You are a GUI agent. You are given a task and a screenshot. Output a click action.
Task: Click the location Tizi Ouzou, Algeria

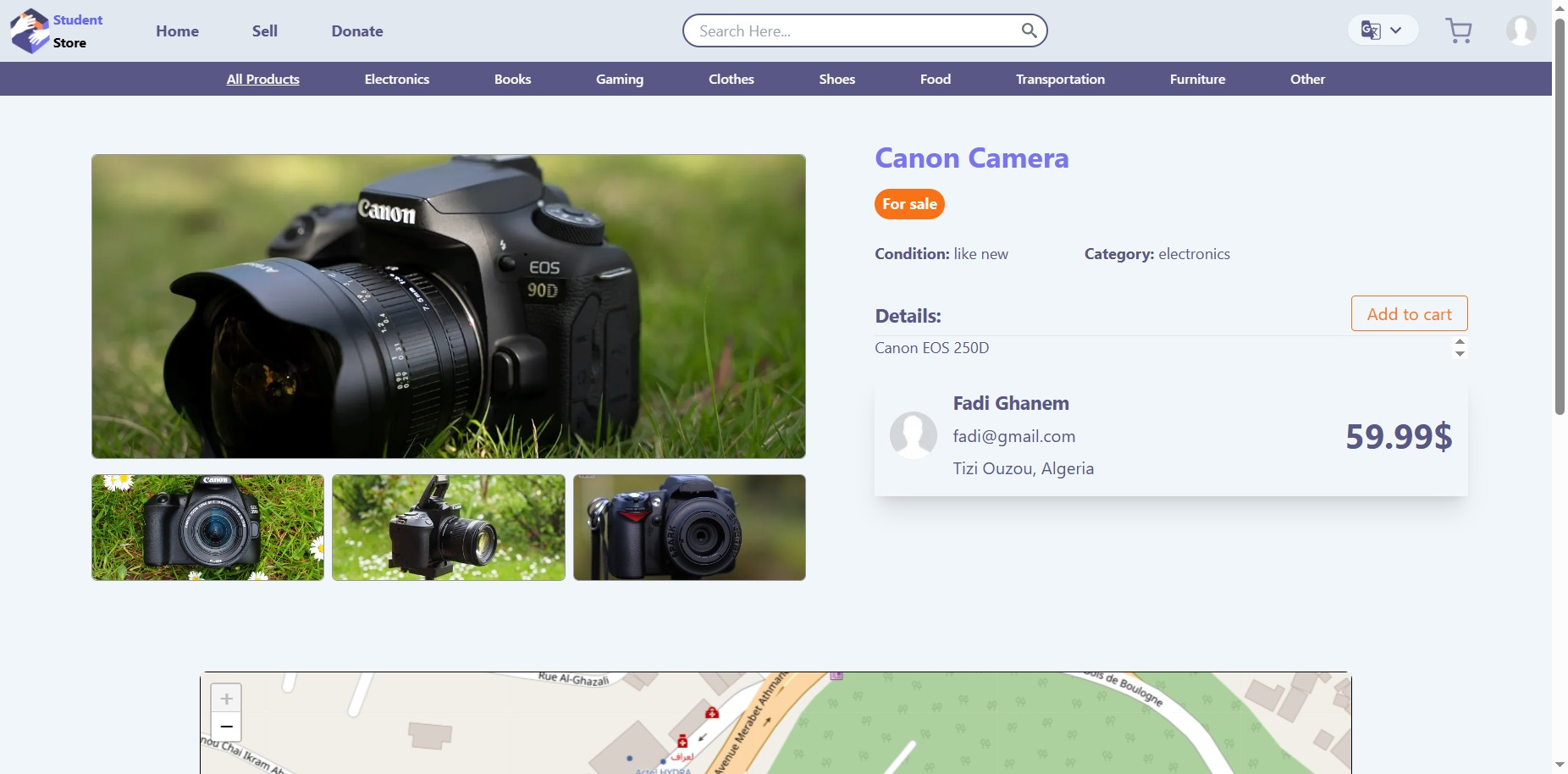point(1024,468)
